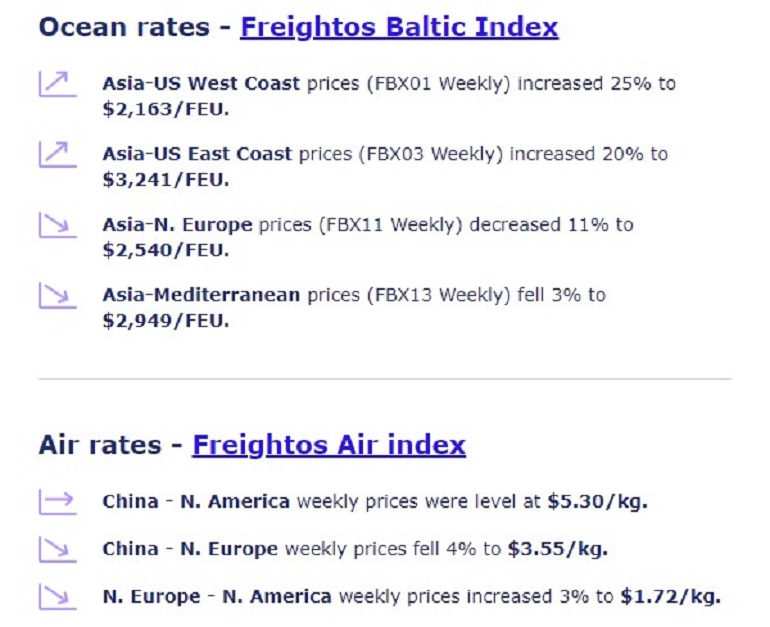The width and height of the screenshot is (770, 627).
Task: Select the Asia-US East Coast bold label
Action: tap(197, 154)
